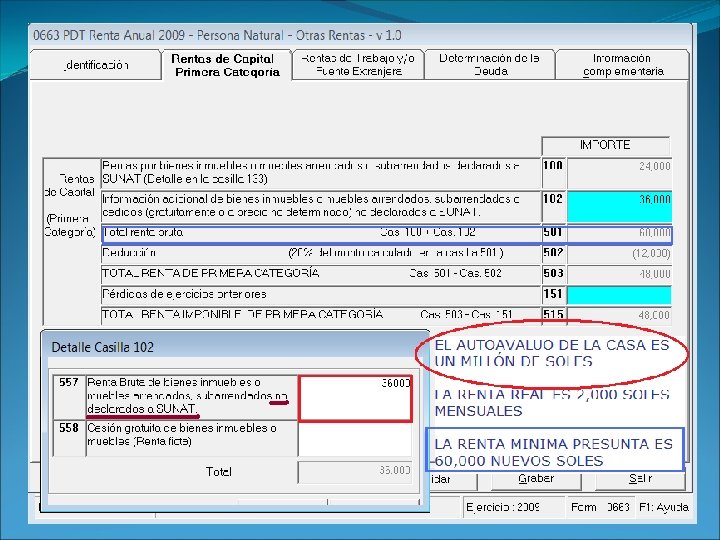
Task: Click the 558 row number in detail dialog
Action: [69, 428]
